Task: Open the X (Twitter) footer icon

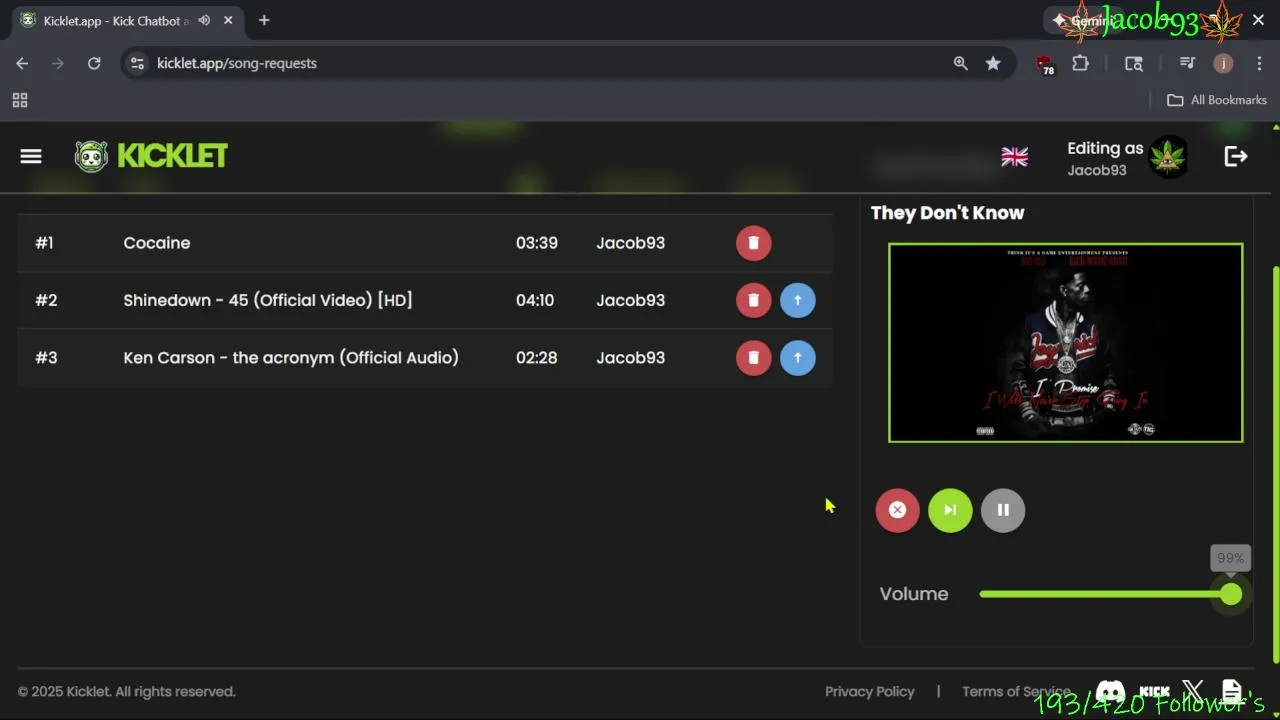Action: [x=1193, y=691]
